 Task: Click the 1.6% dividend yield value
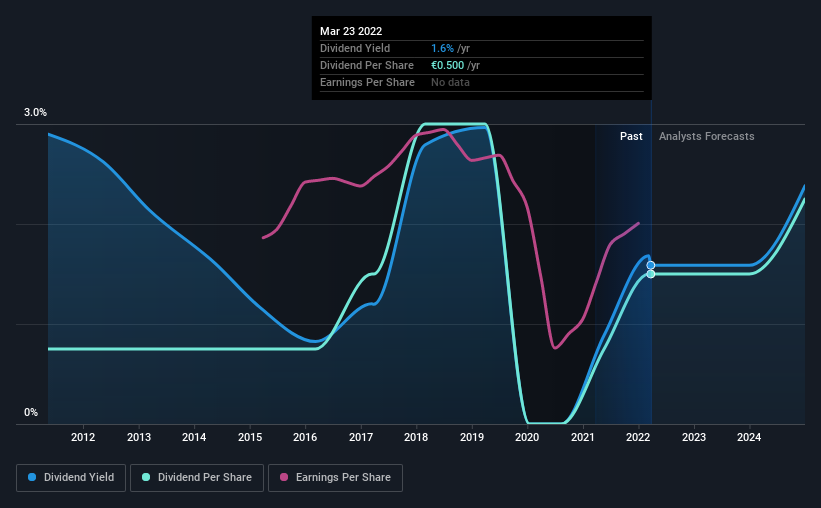pos(442,48)
